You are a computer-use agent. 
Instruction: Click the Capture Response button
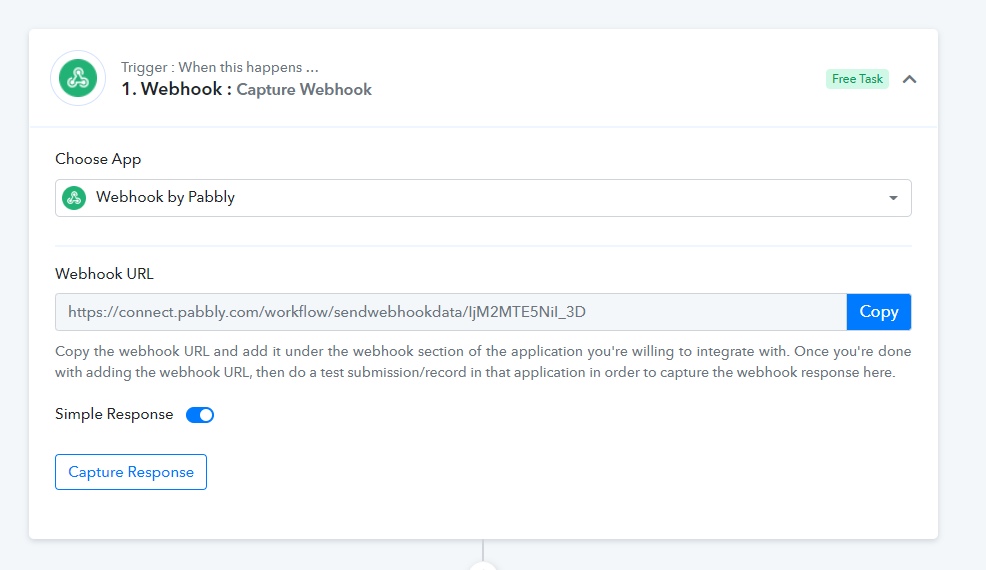[x=131, y=472]
